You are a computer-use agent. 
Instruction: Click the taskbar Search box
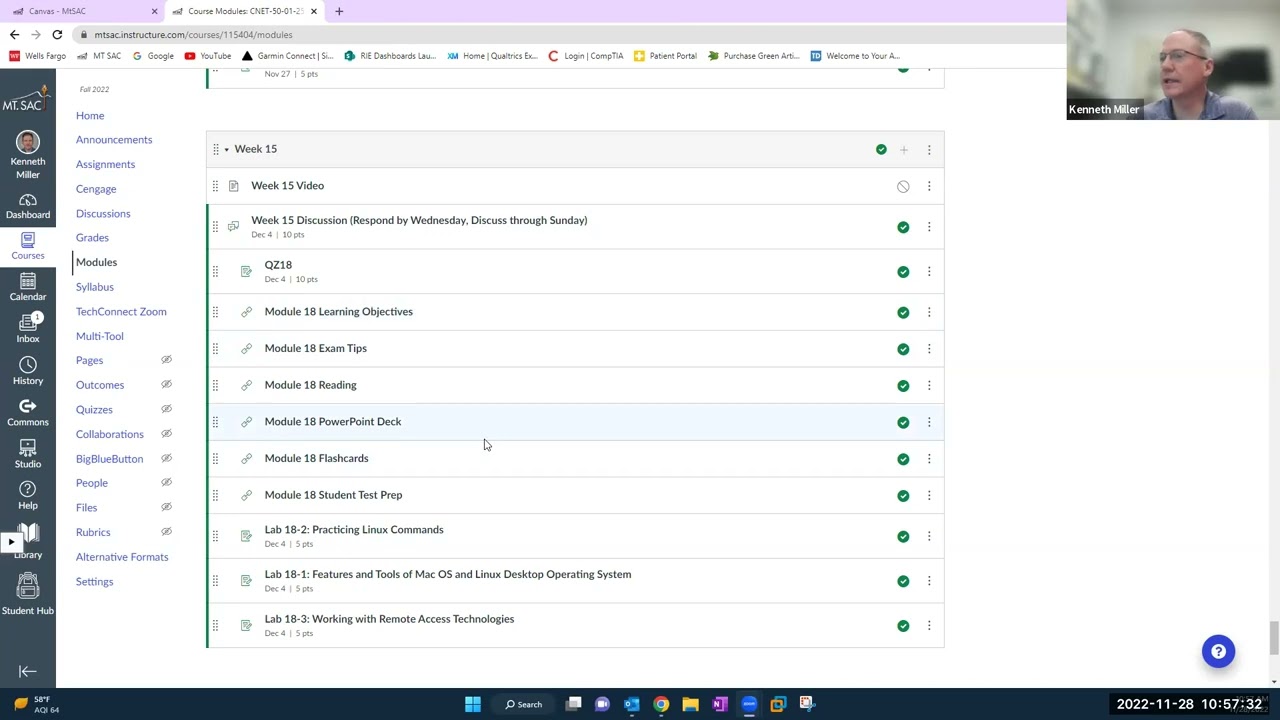click(523, 704)
